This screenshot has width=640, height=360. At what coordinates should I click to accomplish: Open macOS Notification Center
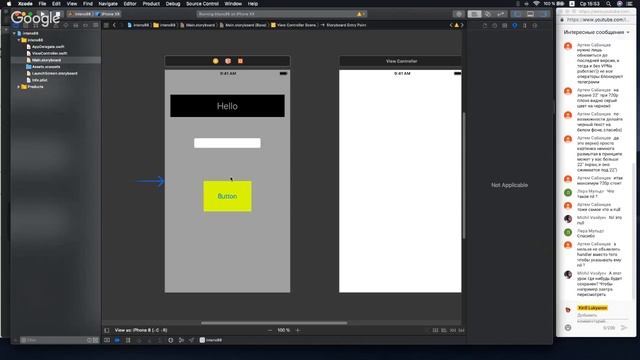[629, 4]
